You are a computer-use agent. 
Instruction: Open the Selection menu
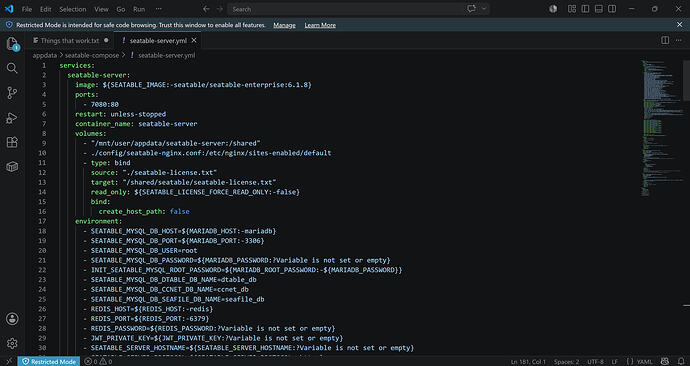click(73, 9)
